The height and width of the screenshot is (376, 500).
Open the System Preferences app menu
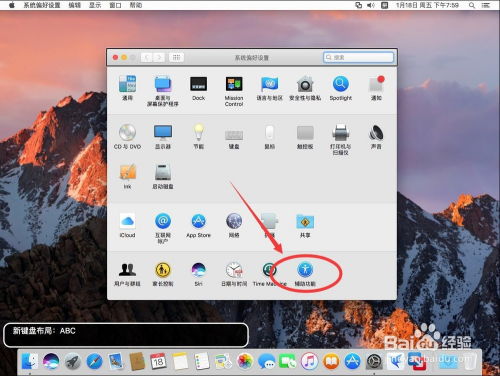click(x=42, y=5)
